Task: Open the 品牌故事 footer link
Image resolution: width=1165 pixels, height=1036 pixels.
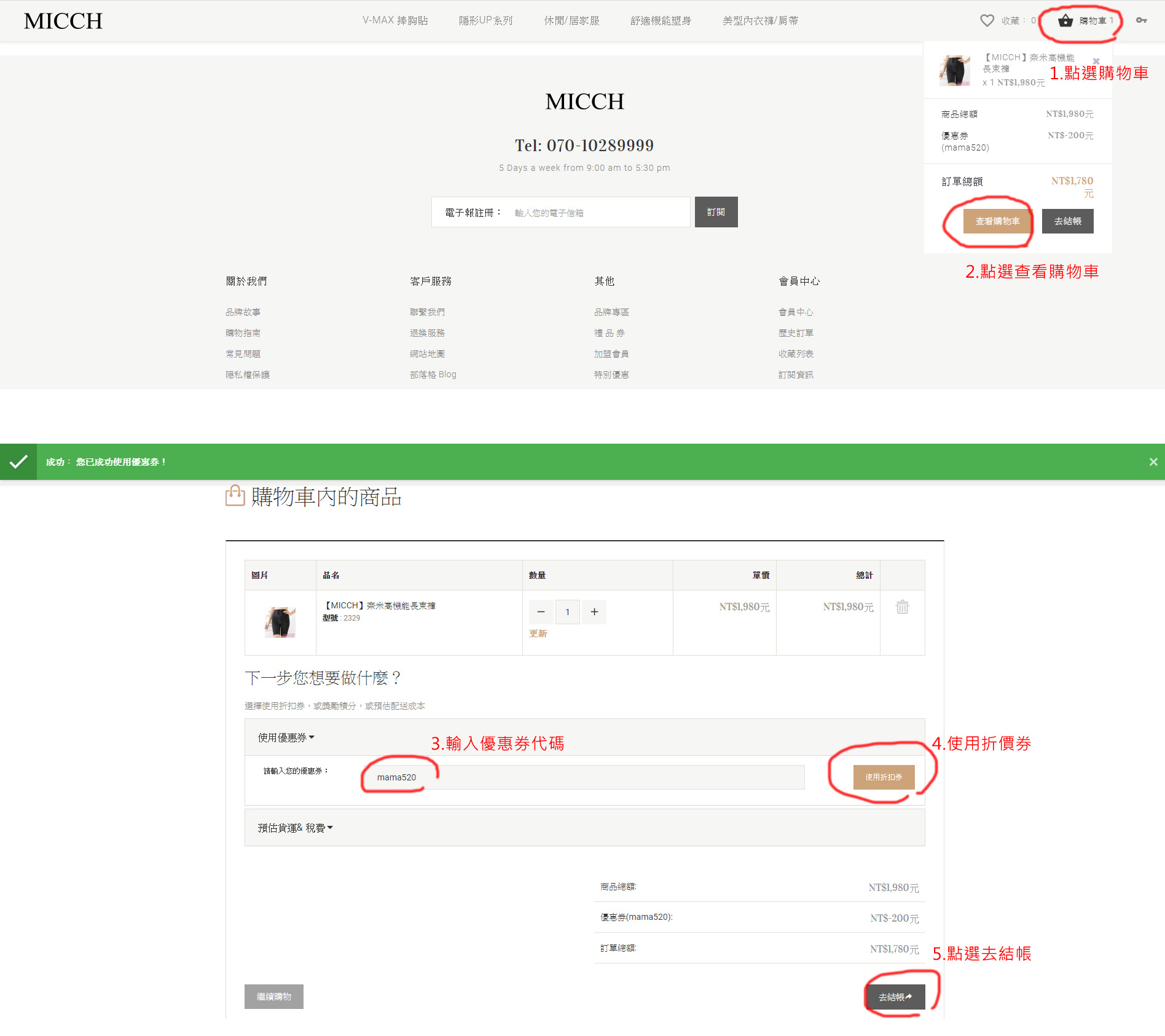Action: pyautogui.click(x=243, y=312)
